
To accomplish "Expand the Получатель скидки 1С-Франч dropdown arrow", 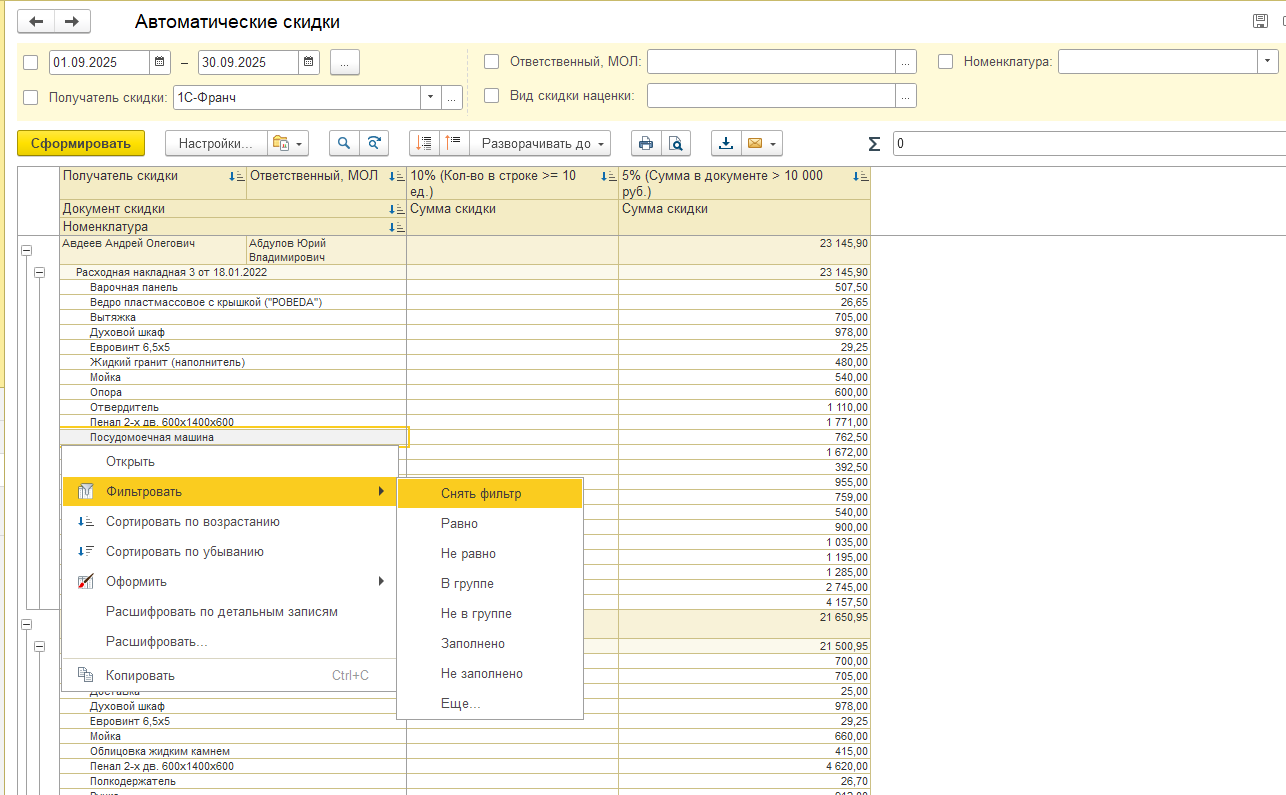I will (x=430, y=97).
